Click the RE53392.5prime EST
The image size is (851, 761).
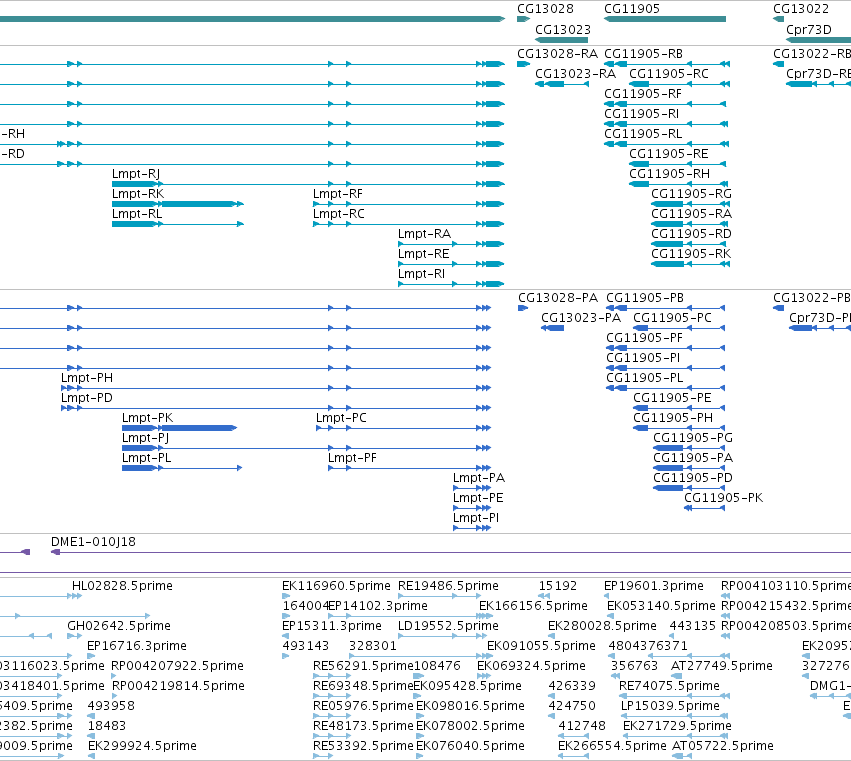323,756
